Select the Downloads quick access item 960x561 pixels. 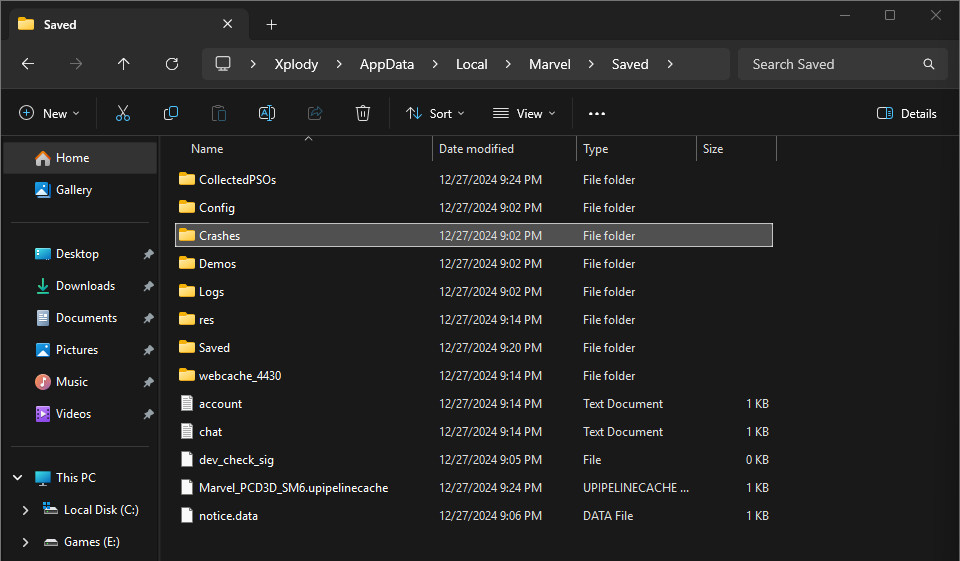pyautogui.click(x=85, y=286)
